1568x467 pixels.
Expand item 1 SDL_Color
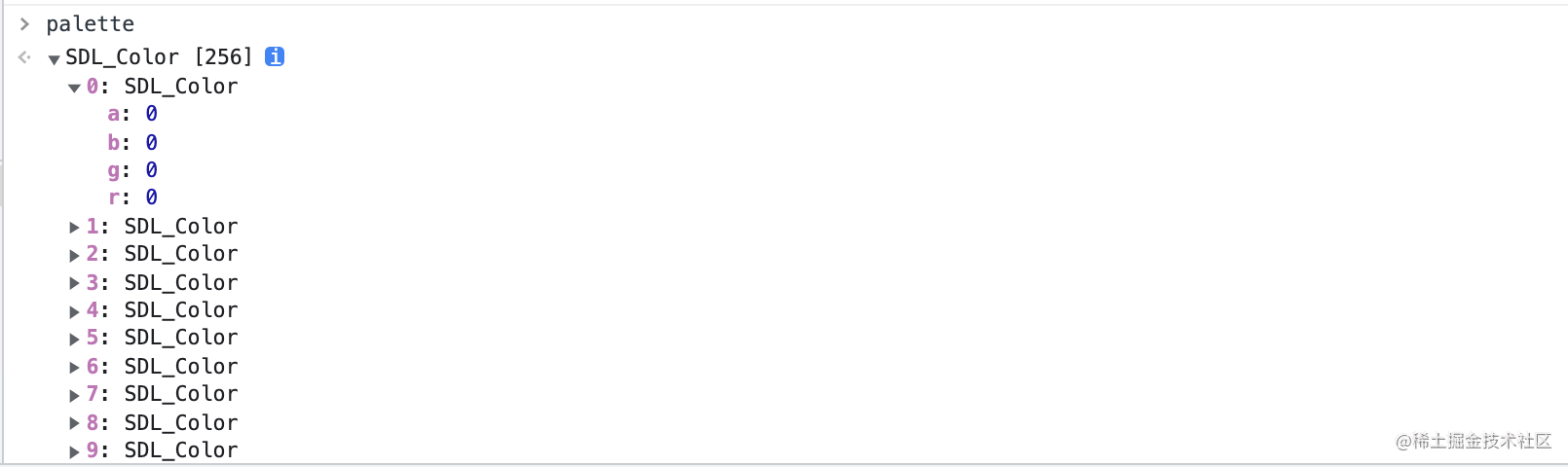[x=74, y=227]
